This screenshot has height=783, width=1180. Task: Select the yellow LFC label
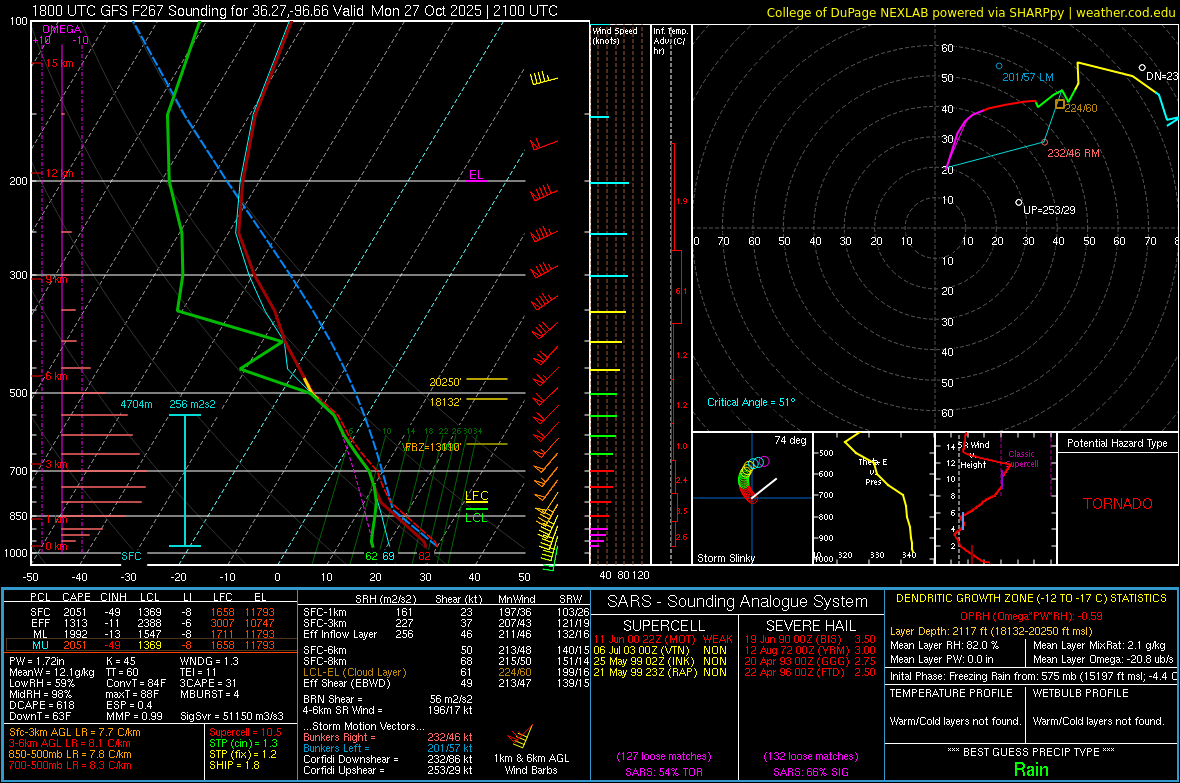(476, 495)
